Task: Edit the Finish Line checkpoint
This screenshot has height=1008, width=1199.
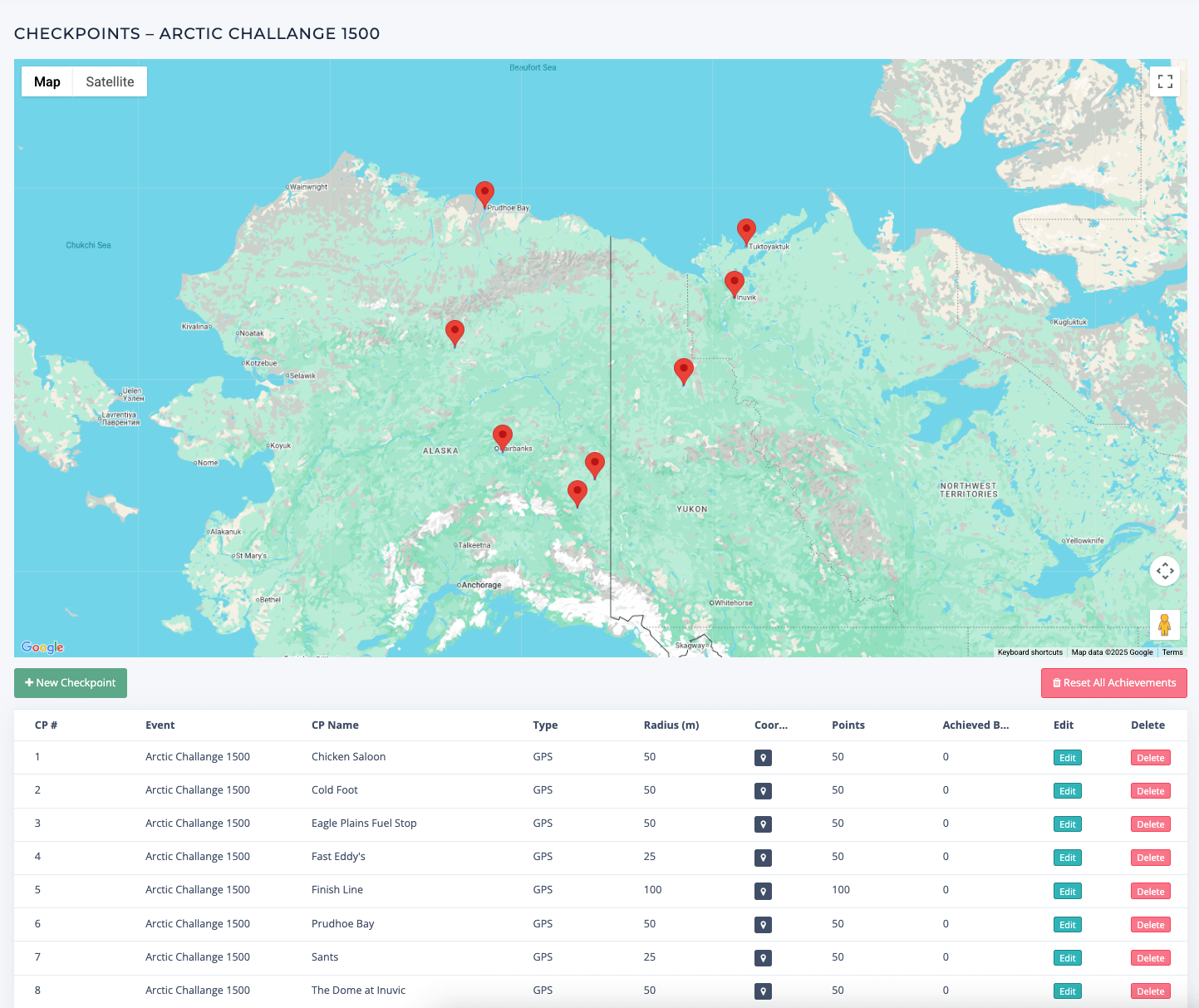Action: tap(1068, 892)
